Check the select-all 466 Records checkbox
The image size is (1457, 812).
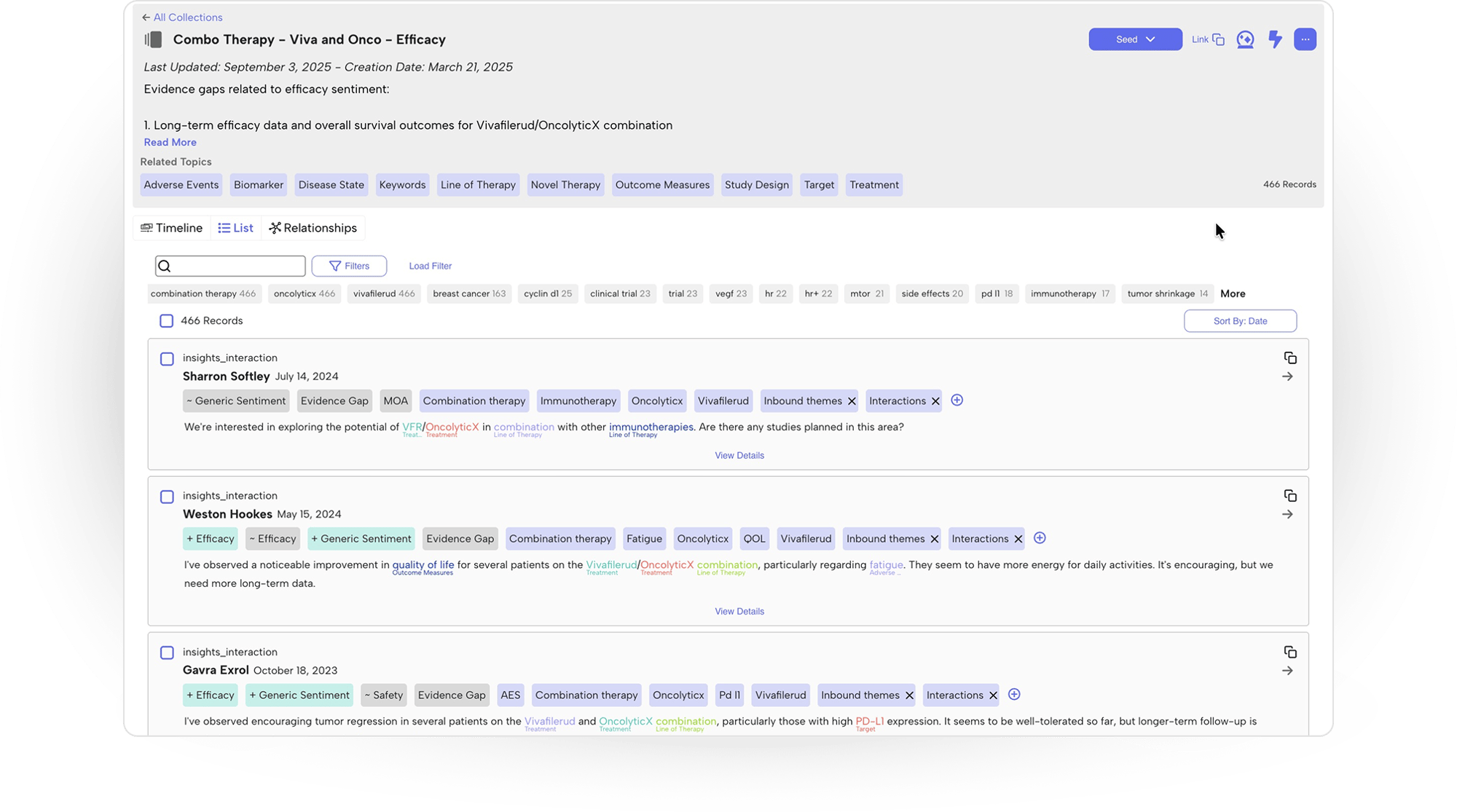pyautogui.click(x=167, y=321)
